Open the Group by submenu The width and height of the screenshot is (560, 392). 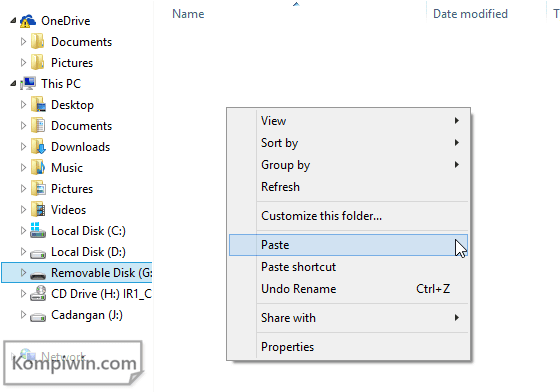tap(348, 165)
